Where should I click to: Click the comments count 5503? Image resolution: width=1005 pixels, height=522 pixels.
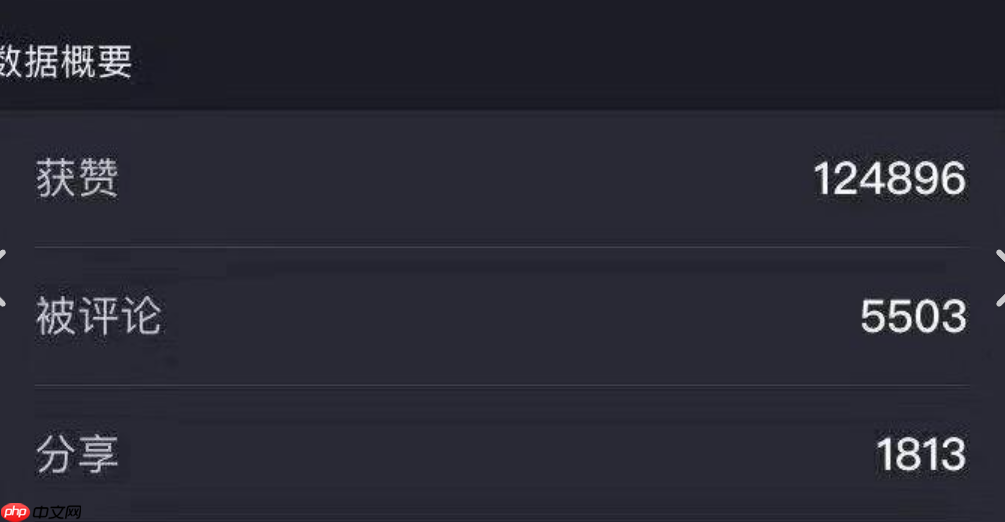(913, 317)
